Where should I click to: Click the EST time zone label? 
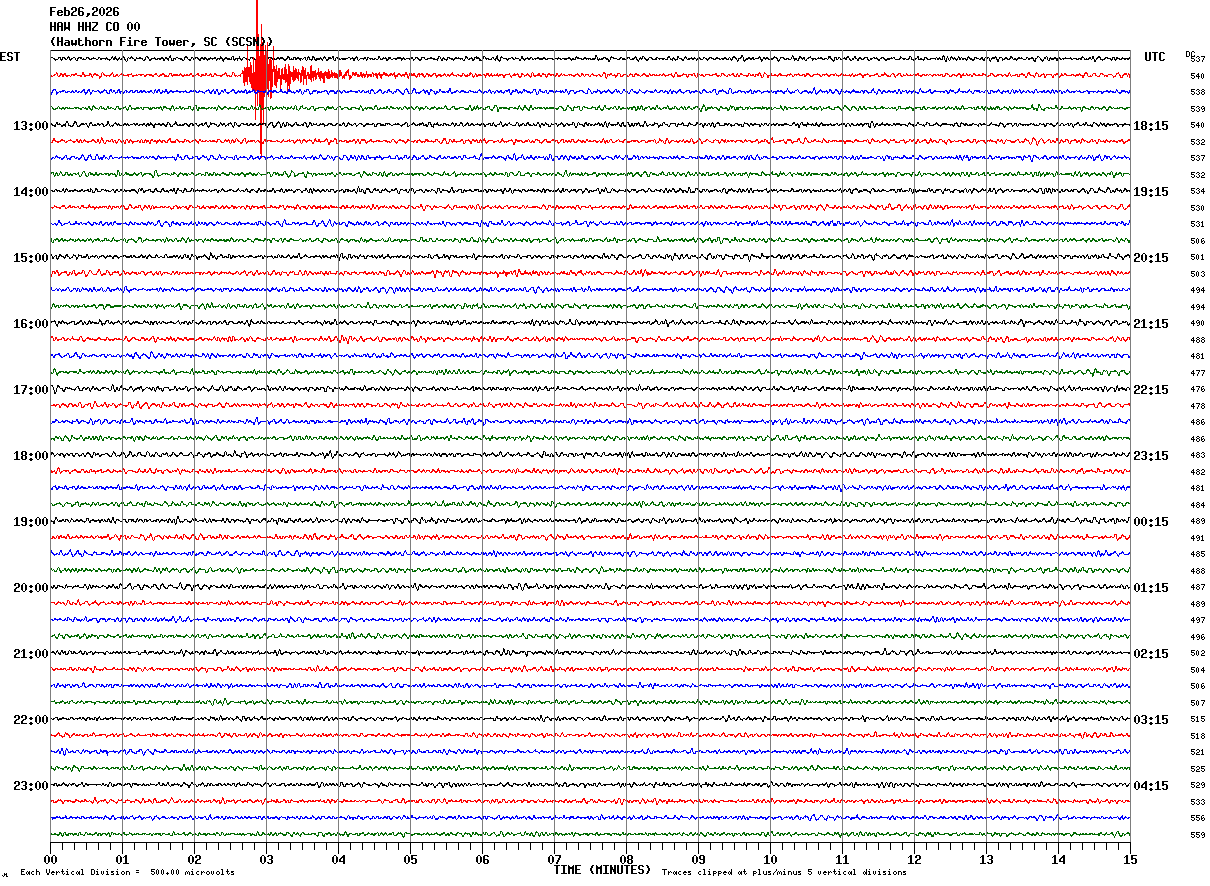click(10, 57)
